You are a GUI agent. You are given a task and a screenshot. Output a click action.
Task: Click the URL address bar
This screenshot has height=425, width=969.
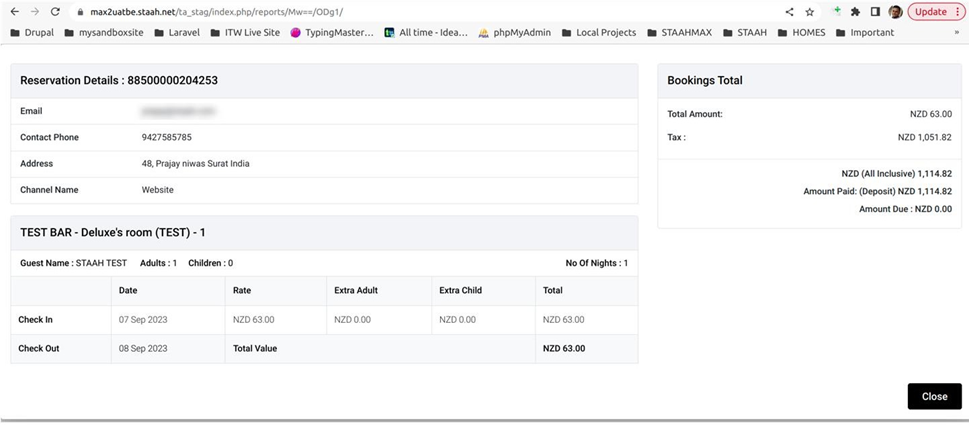point(400,12)
